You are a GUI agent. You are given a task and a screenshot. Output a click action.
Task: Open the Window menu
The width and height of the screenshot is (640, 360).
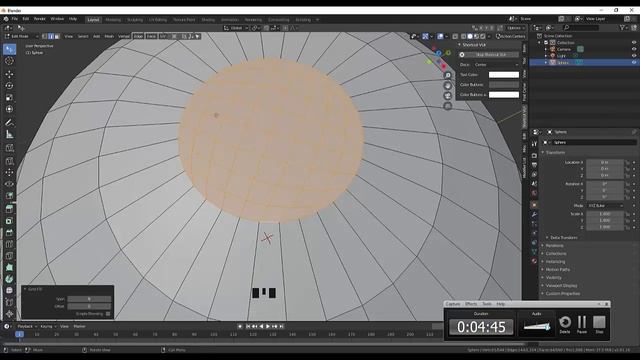(57, 19)
